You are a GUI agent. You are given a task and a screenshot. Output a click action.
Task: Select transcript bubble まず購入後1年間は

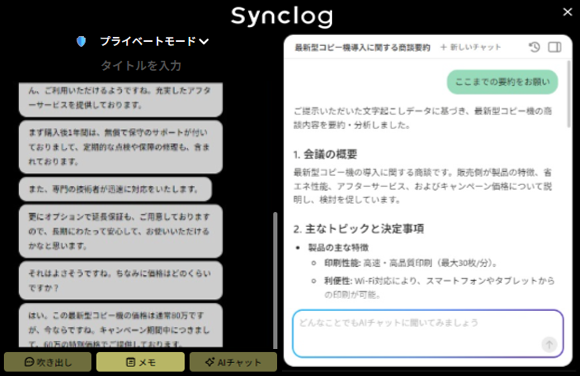[x=121, y=147]
